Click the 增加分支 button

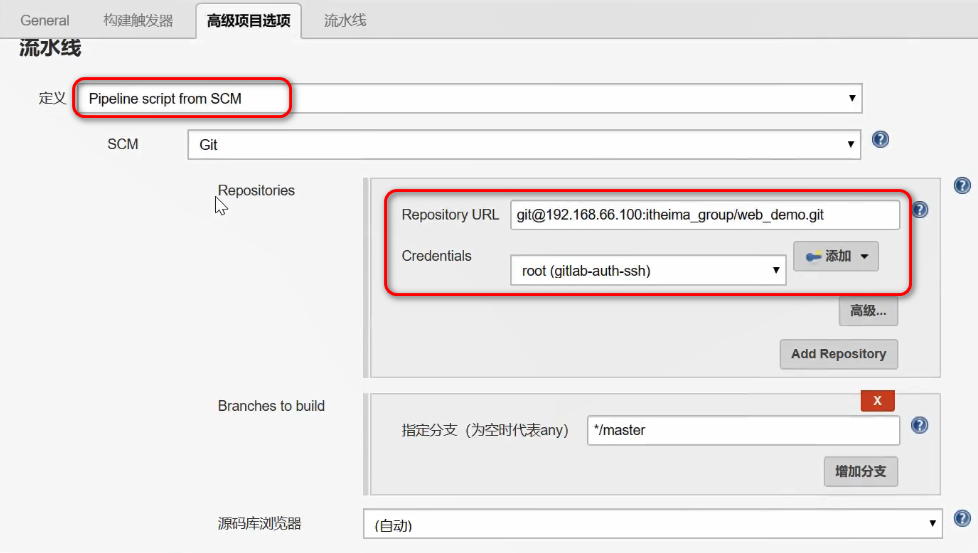[x=861, y=471]
